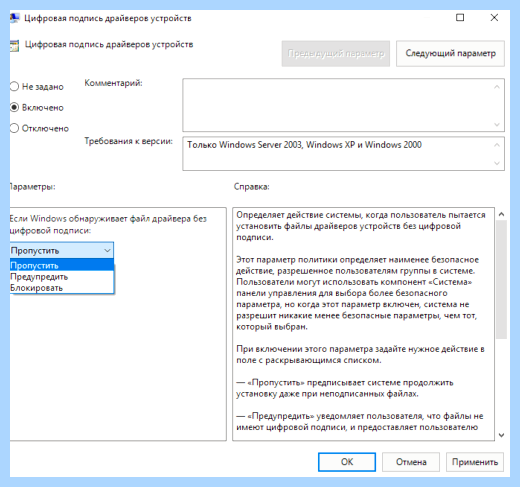The height and width of the screenshot is (487, 520).
Task: Select the 'Включено' radio button
Action: 14,107
